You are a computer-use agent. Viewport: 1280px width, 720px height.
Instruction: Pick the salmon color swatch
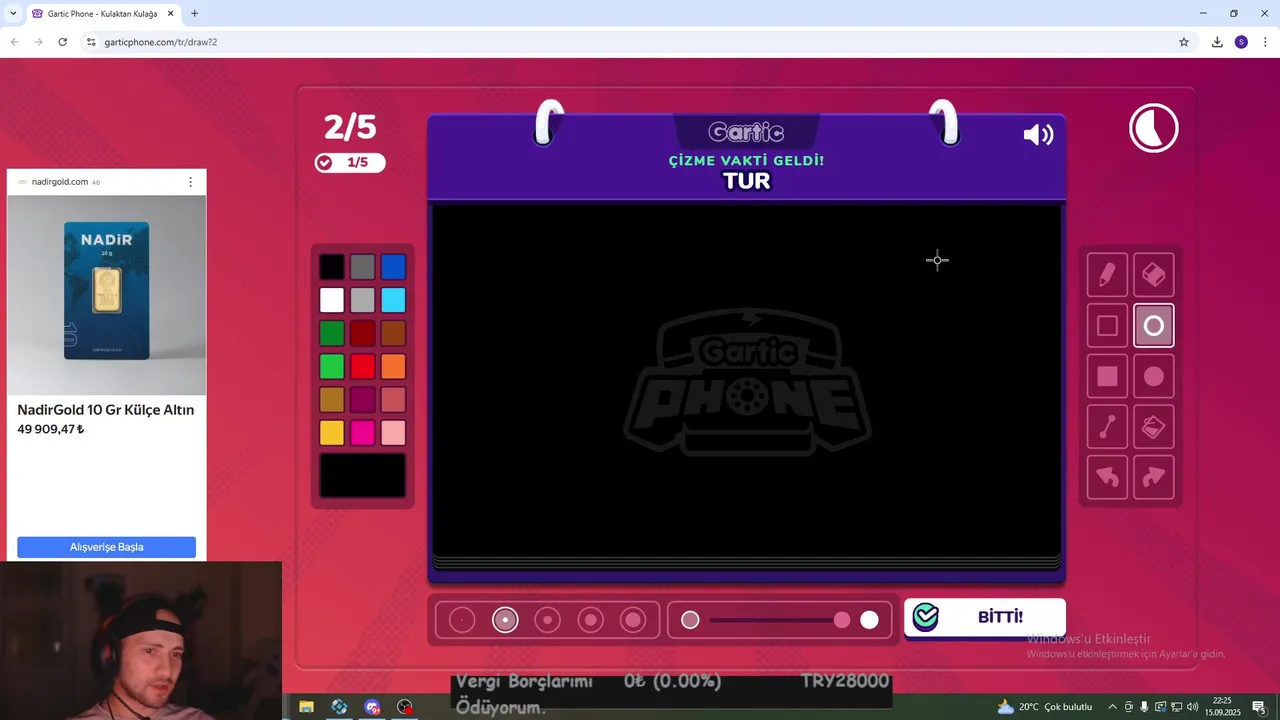[x=393, y=399]
